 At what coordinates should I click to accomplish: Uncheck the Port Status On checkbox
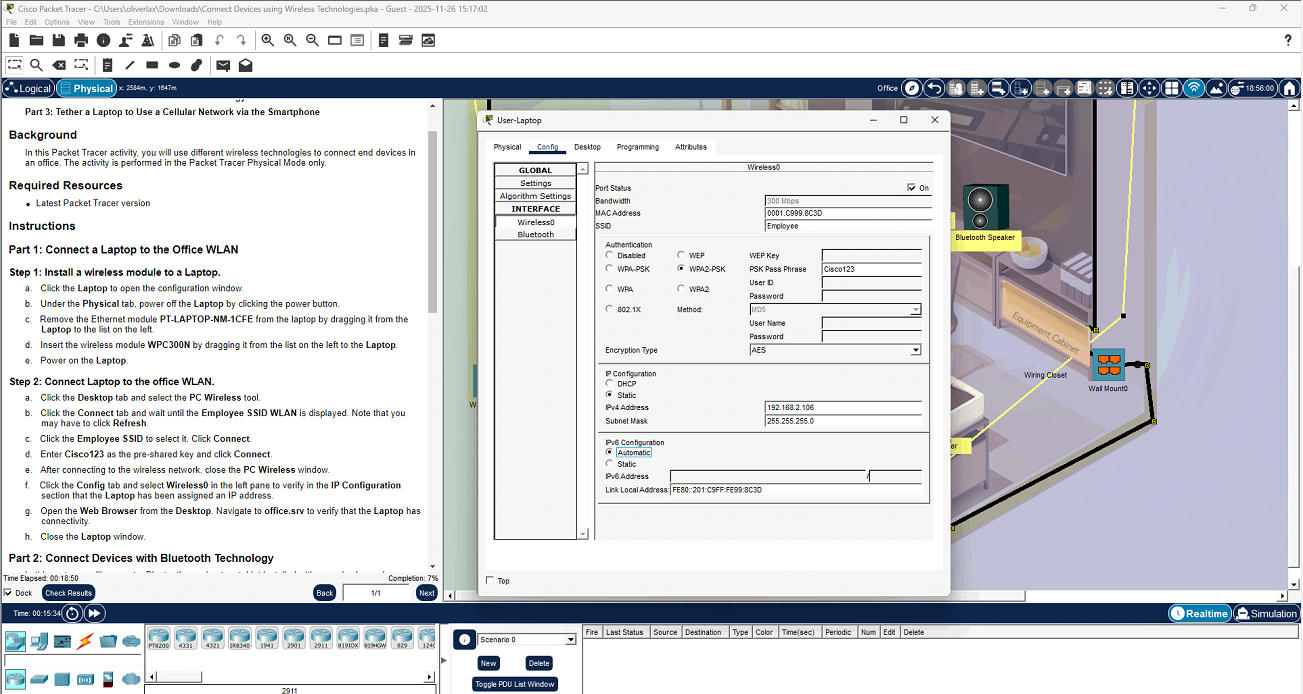pyautogui.click(x=910, y=187)
